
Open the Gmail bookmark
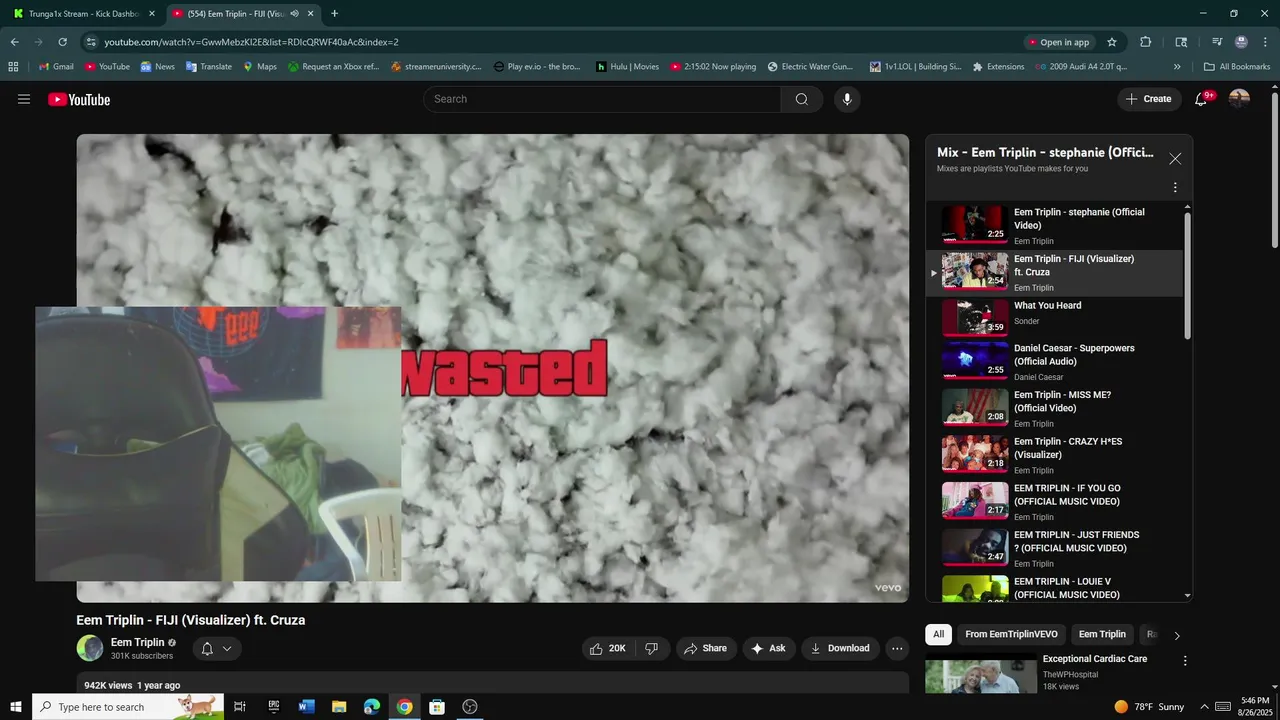point(56,67)
